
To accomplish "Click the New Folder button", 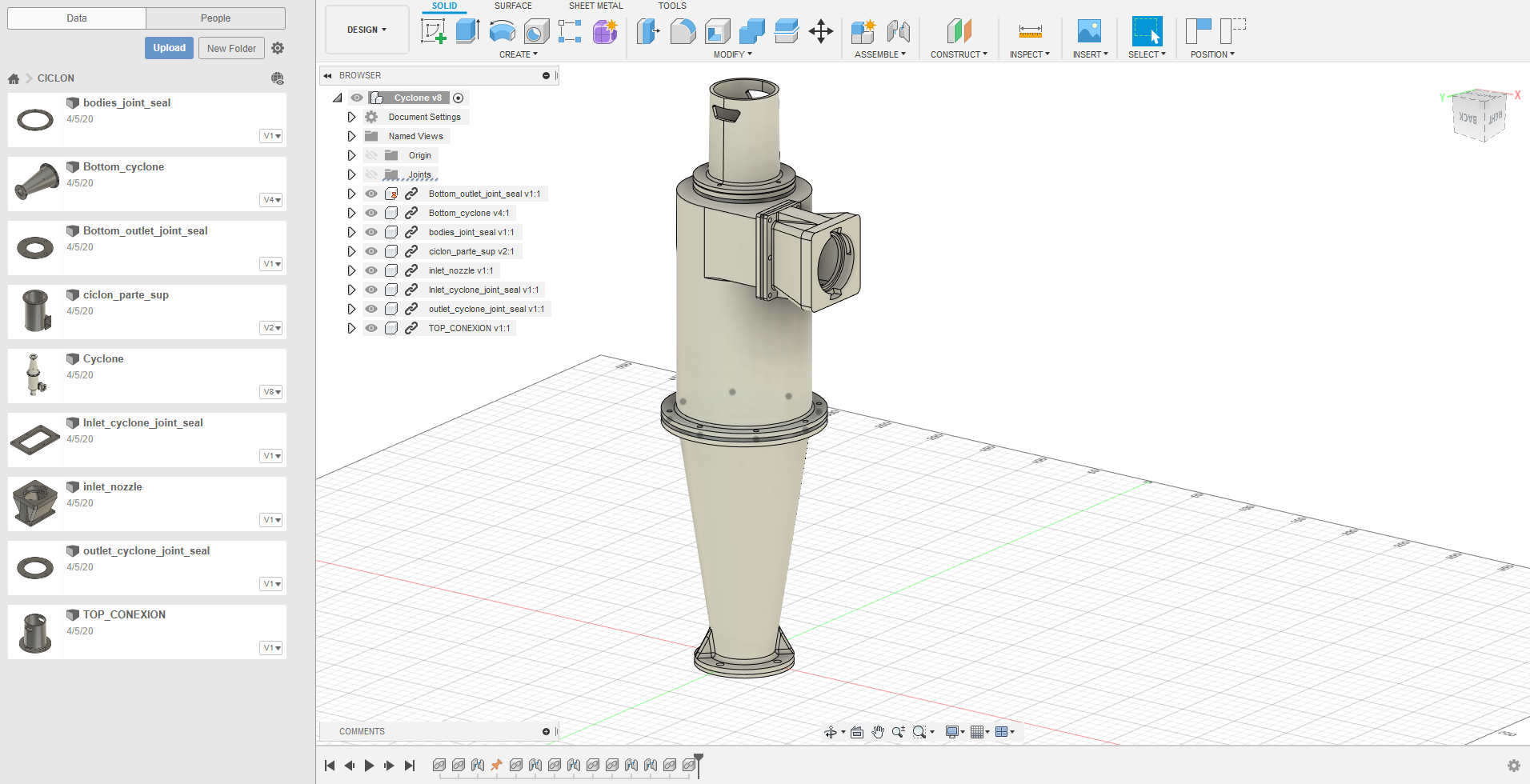I will (231, 48).
